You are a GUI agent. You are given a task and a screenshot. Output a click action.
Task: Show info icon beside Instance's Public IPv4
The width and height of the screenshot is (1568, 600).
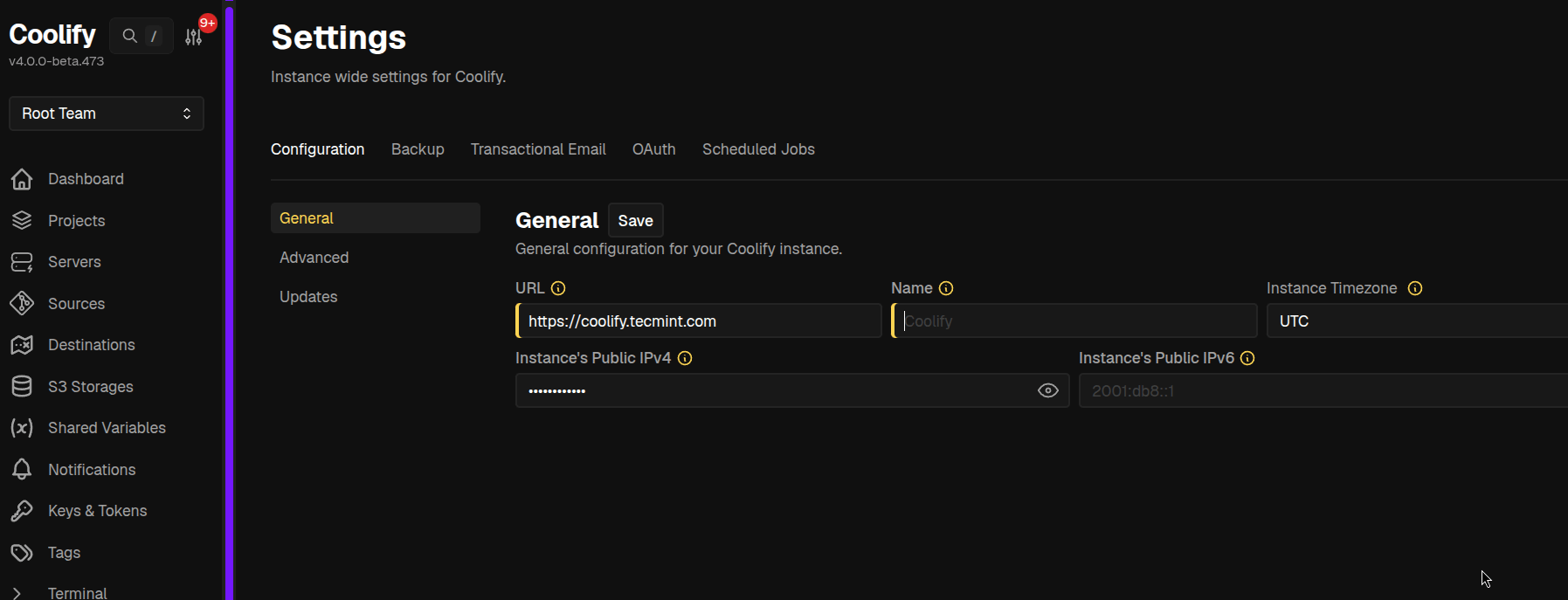[685, 358]
